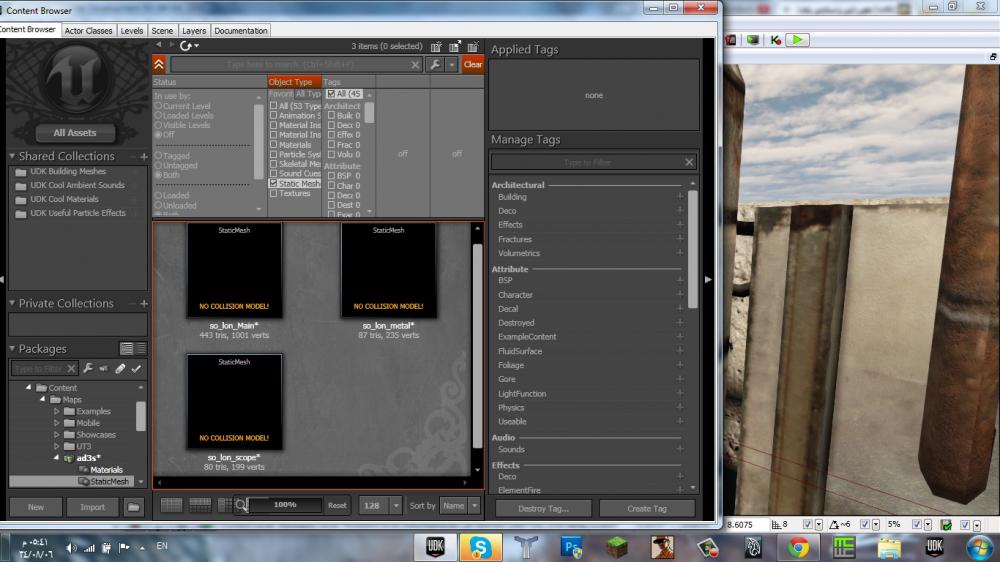This screenshot has height=562, width=1000.
Task: Collapse the Private Collections section
Action: (x=12, y=303)
